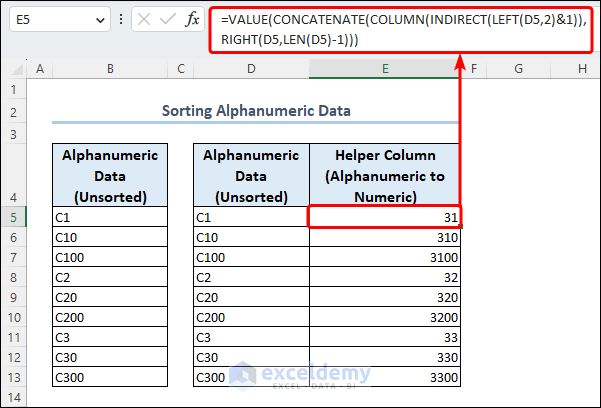Click cell D11 containing C3
Viewport: 601px width, 408px height.
click(251, 337)
